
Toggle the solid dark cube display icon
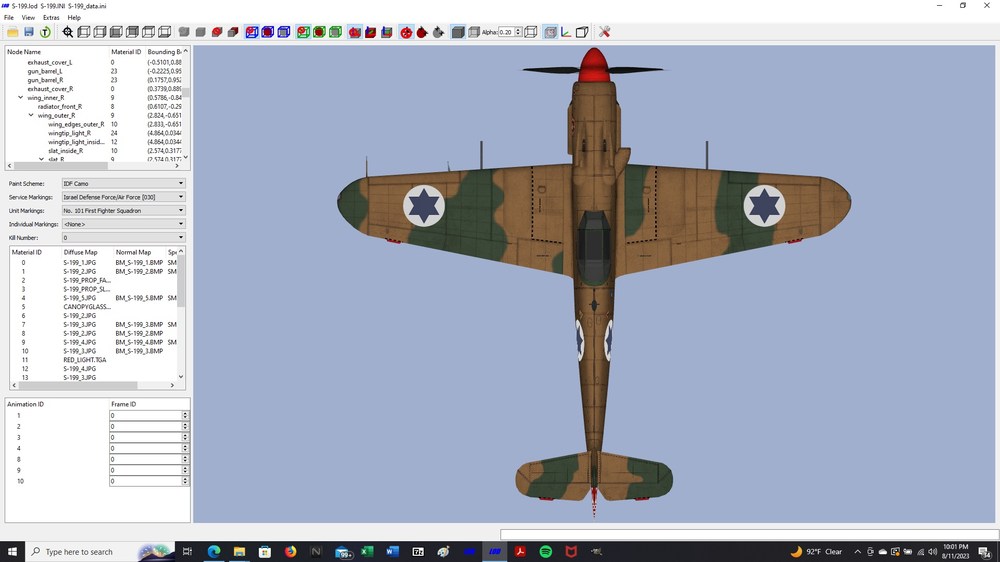(457, 32)
